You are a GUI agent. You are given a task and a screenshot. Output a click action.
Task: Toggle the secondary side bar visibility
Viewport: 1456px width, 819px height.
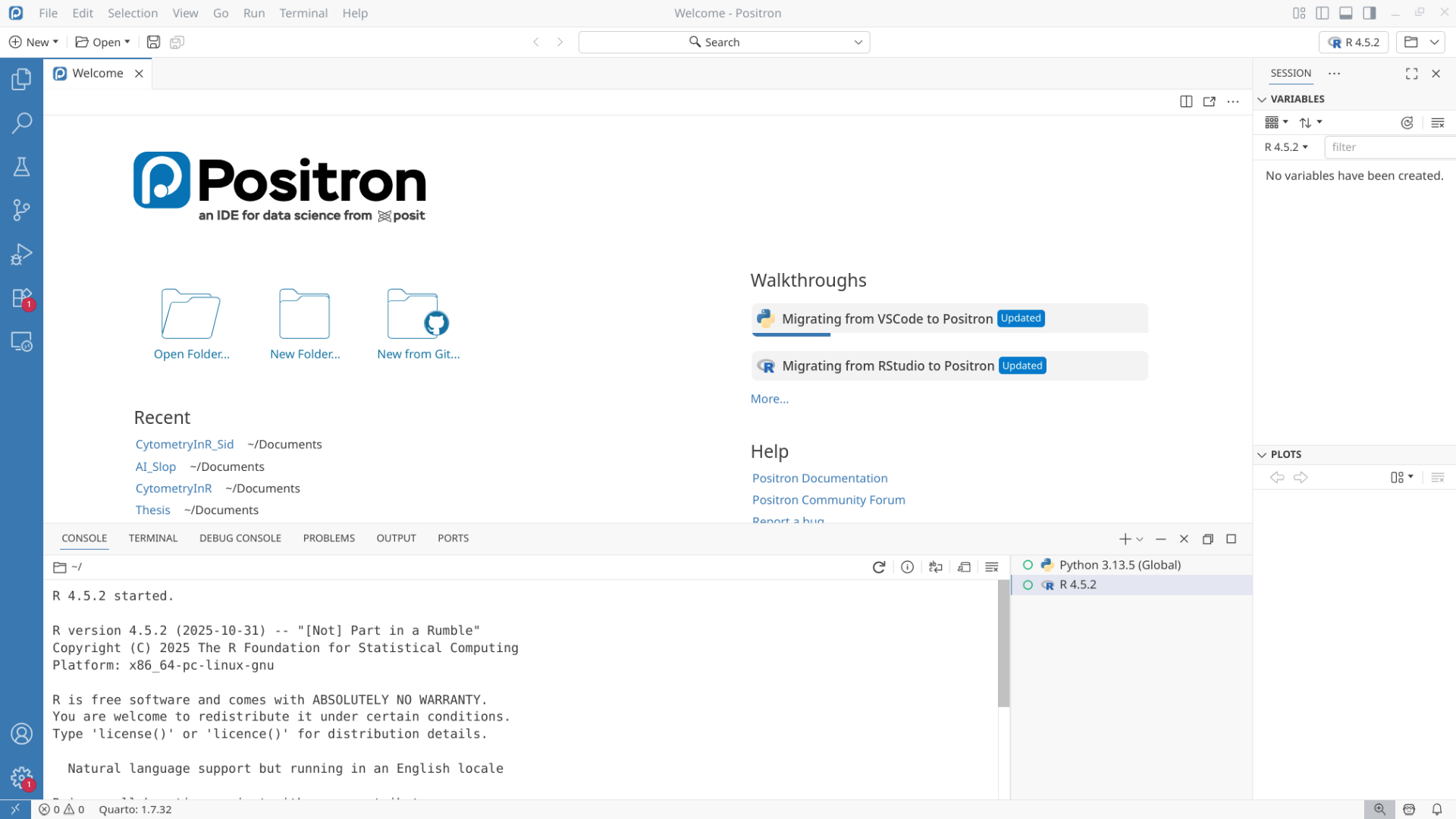pos(1370,13)
